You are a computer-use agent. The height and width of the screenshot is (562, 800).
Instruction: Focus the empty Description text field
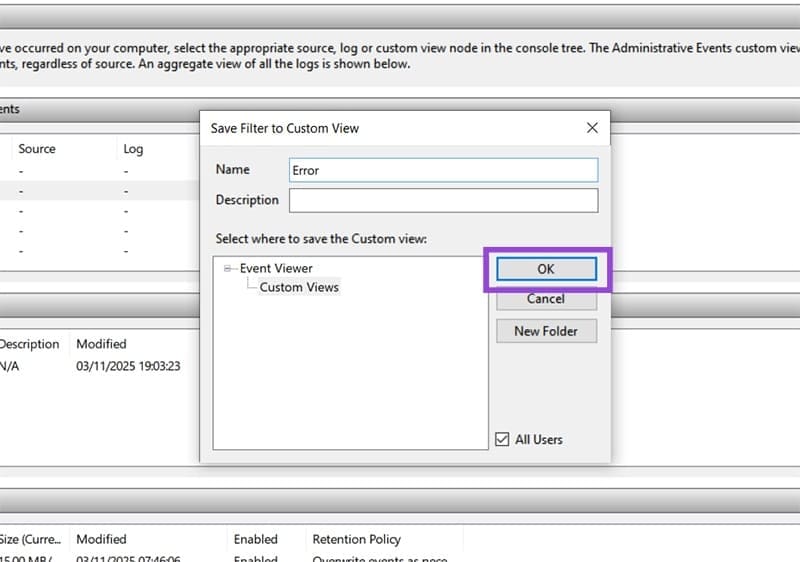pyautogui.click(x=443, y=200)
